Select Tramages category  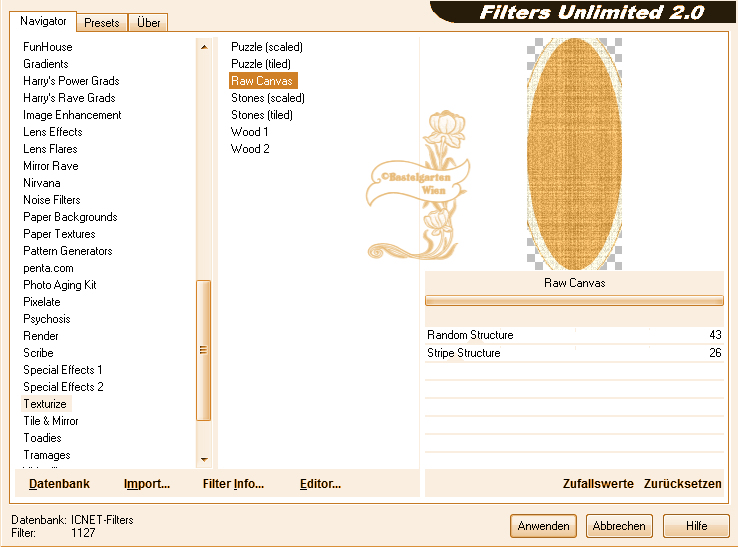(x=47, y=455)
